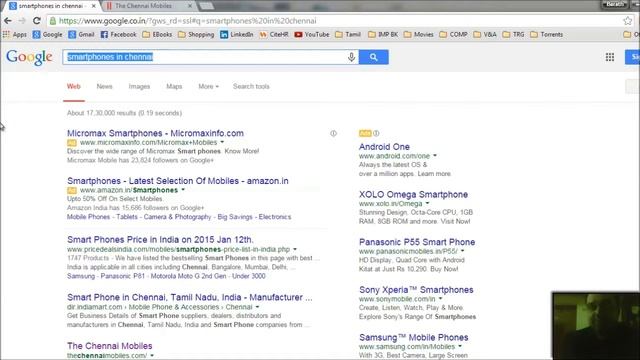Open TRG bookmark folder
Screen dimensions: 640x360
513,35
